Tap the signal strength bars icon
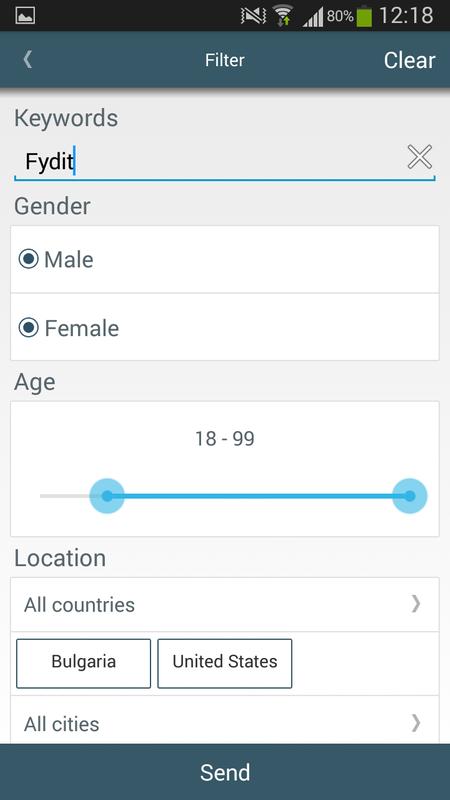The height and width of the screenshot is (800, 450). click(x=313, y=17)
